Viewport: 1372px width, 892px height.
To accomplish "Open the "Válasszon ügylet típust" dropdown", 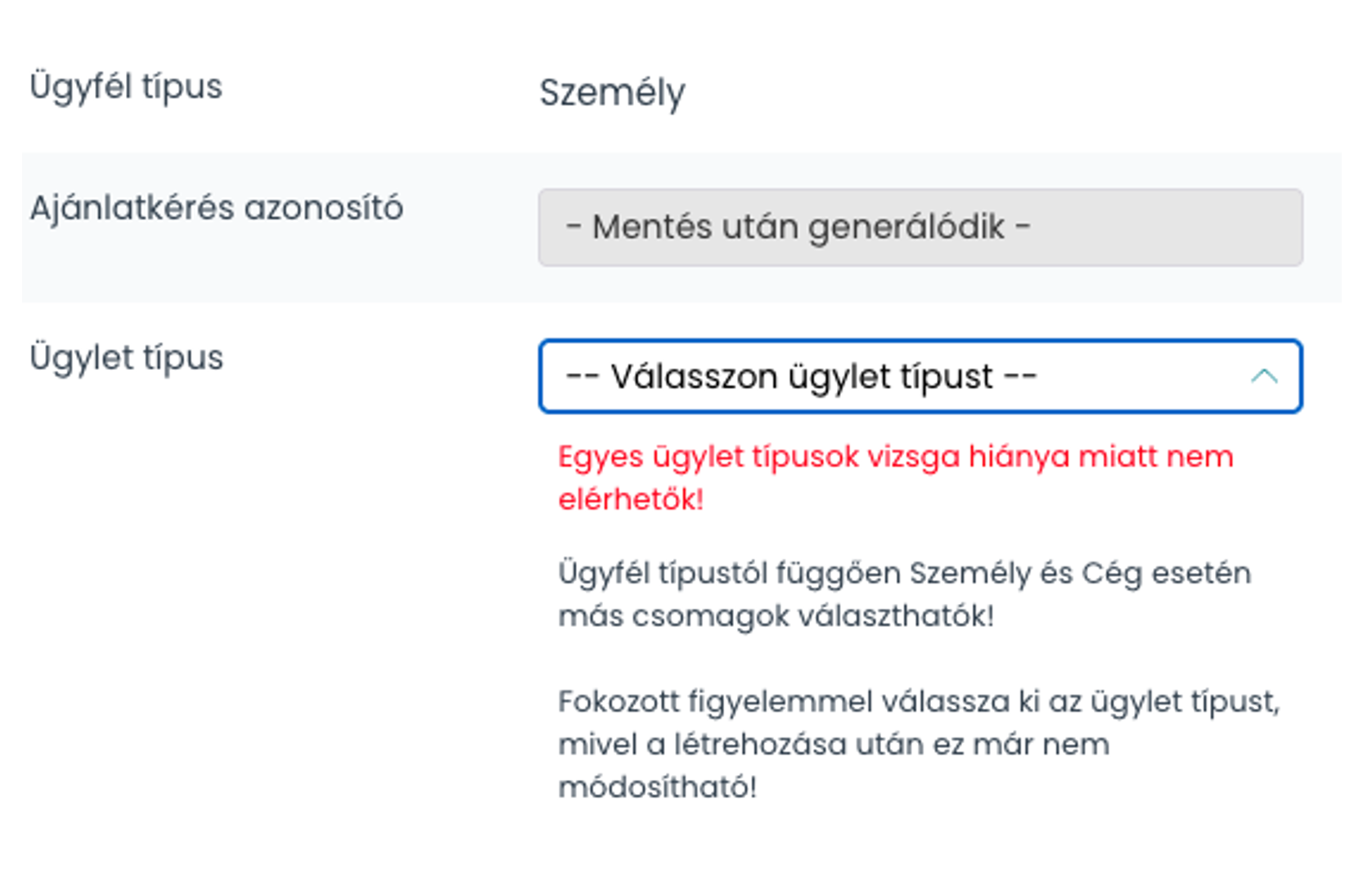I will [920, 376].
